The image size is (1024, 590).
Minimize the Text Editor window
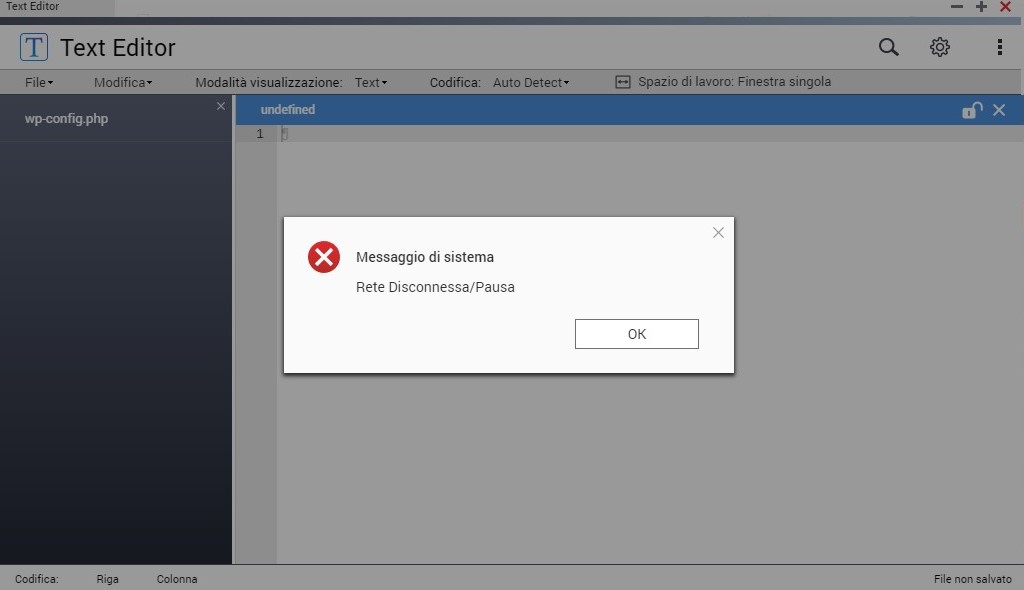click(x=957, y=6)
